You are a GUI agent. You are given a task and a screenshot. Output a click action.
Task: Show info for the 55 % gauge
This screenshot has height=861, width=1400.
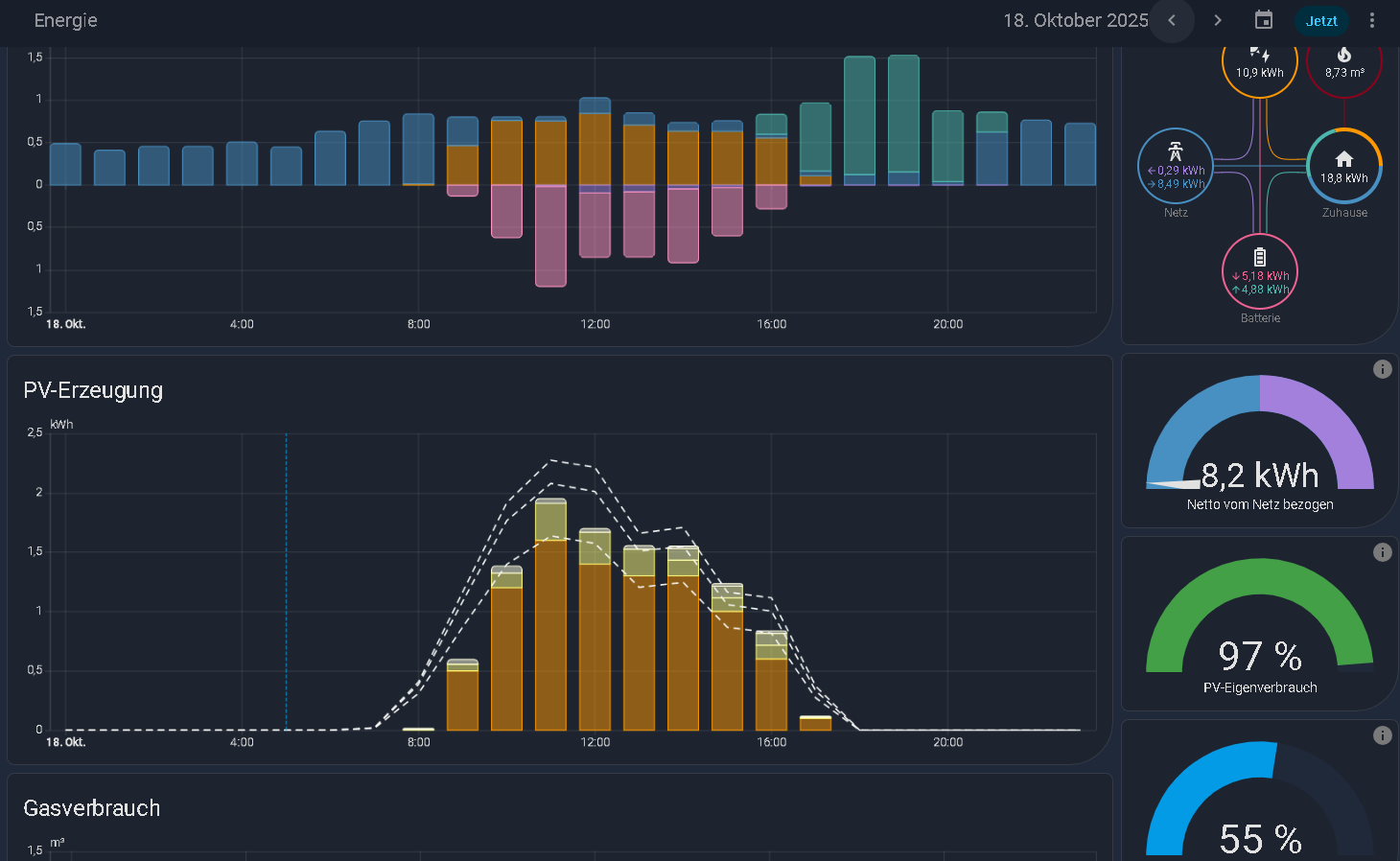pos(1382,735)
